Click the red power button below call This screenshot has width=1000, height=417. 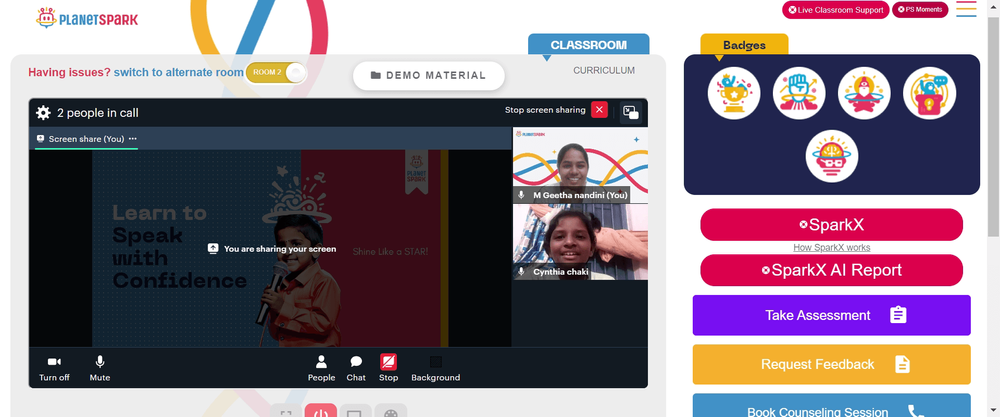pyautogui.click(x=321, y=411)
